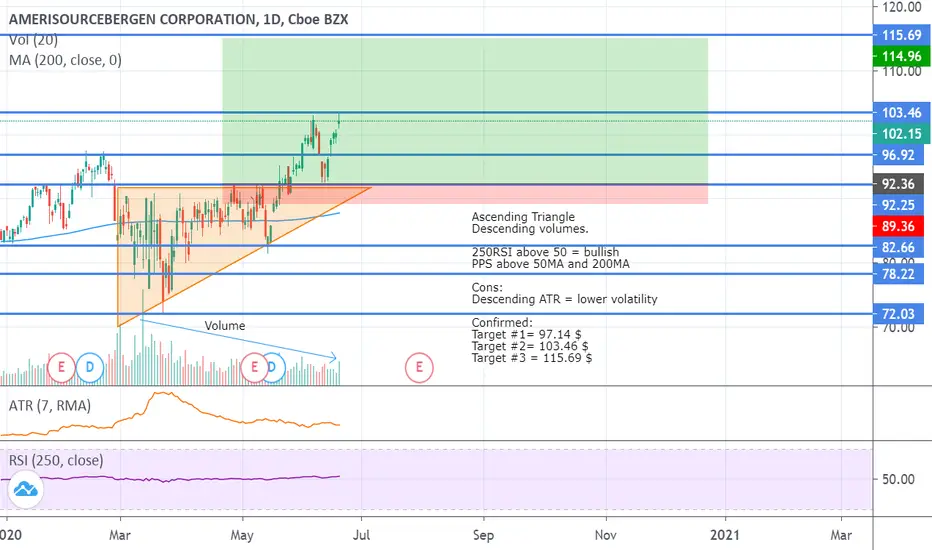932x550 pixels.
Task: Open the earnings E marker near May
Action: (254, 367)
